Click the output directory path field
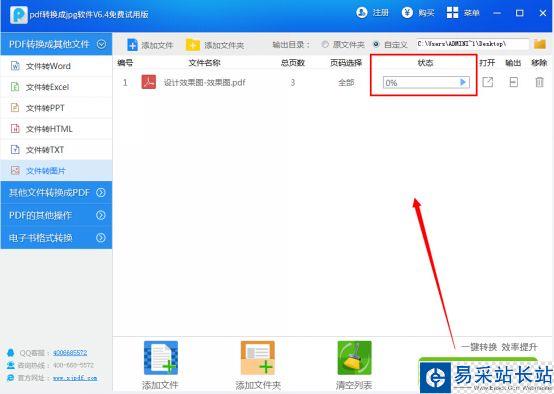The image size is (554, 394). [x=472, y=44]
